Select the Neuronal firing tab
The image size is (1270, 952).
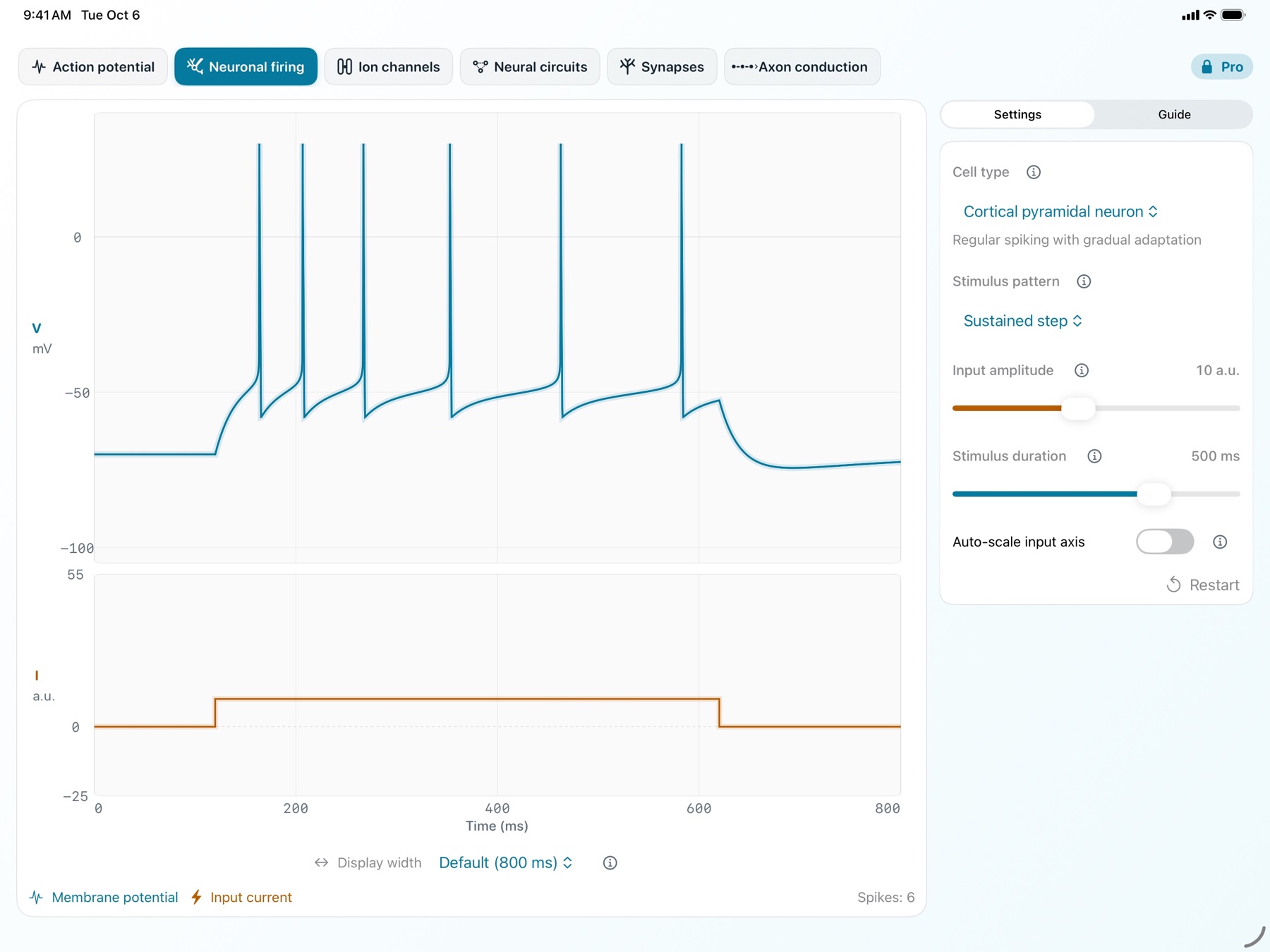(246, 67)
